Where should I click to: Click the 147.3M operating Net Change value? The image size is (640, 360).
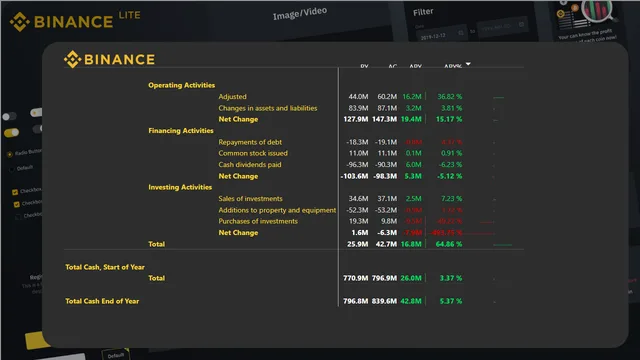[384, 119]
